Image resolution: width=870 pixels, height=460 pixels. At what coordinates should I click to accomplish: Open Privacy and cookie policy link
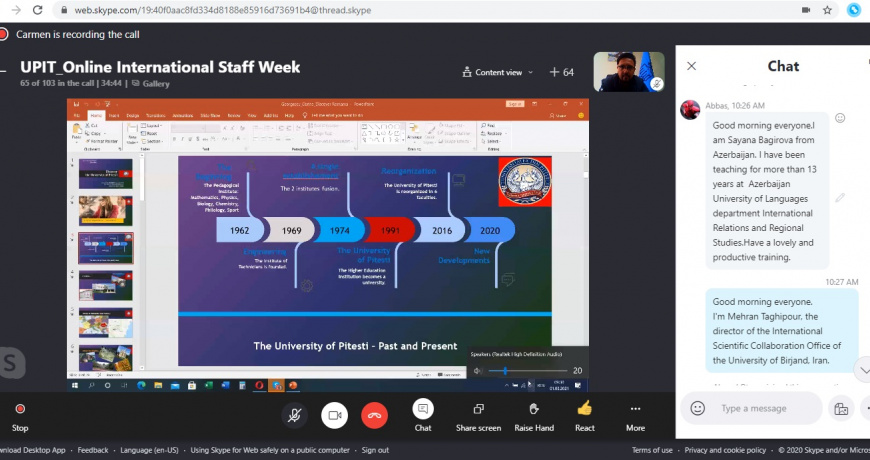(725, 450)
